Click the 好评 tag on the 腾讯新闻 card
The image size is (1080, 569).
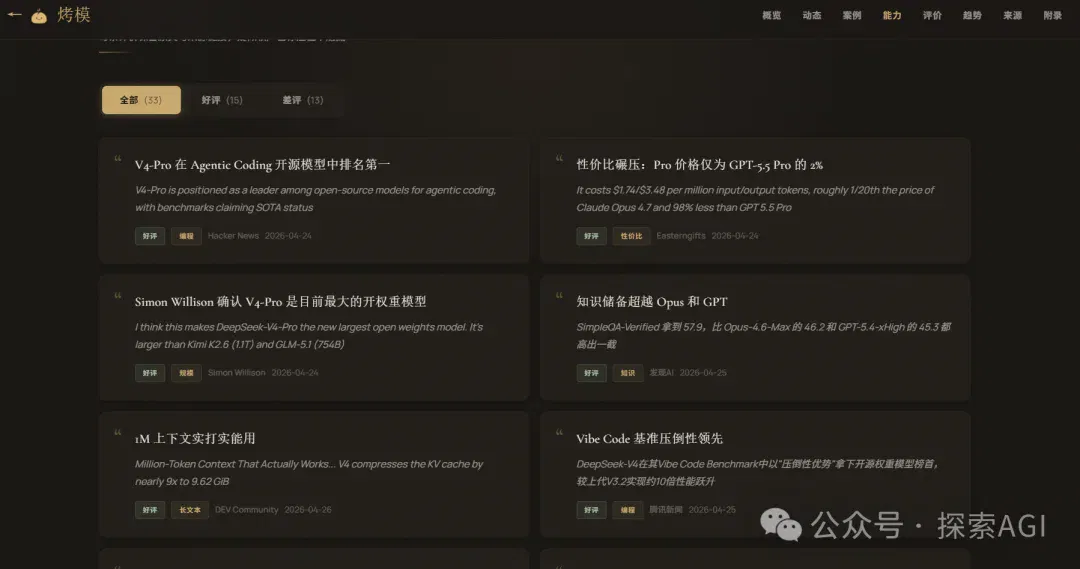591,510
